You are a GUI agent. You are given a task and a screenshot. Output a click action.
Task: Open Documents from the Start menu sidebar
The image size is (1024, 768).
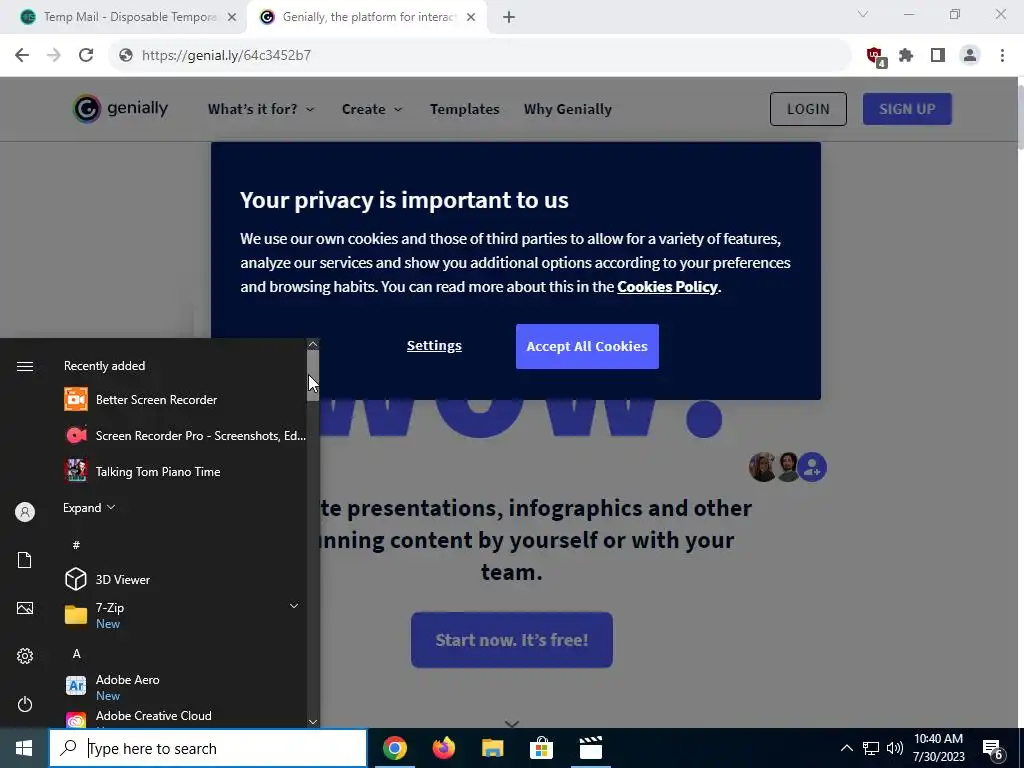(25, 560)
